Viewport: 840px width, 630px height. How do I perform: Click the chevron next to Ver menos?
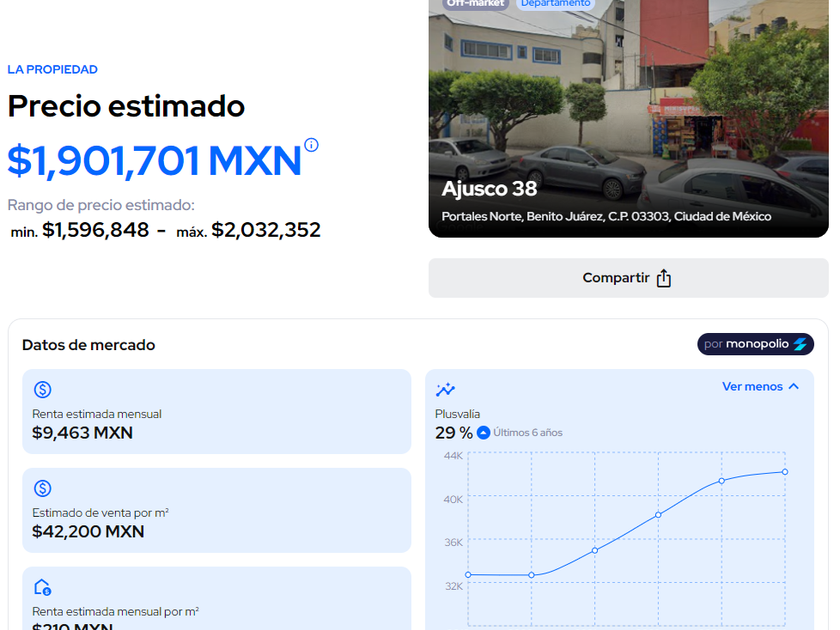794,386
